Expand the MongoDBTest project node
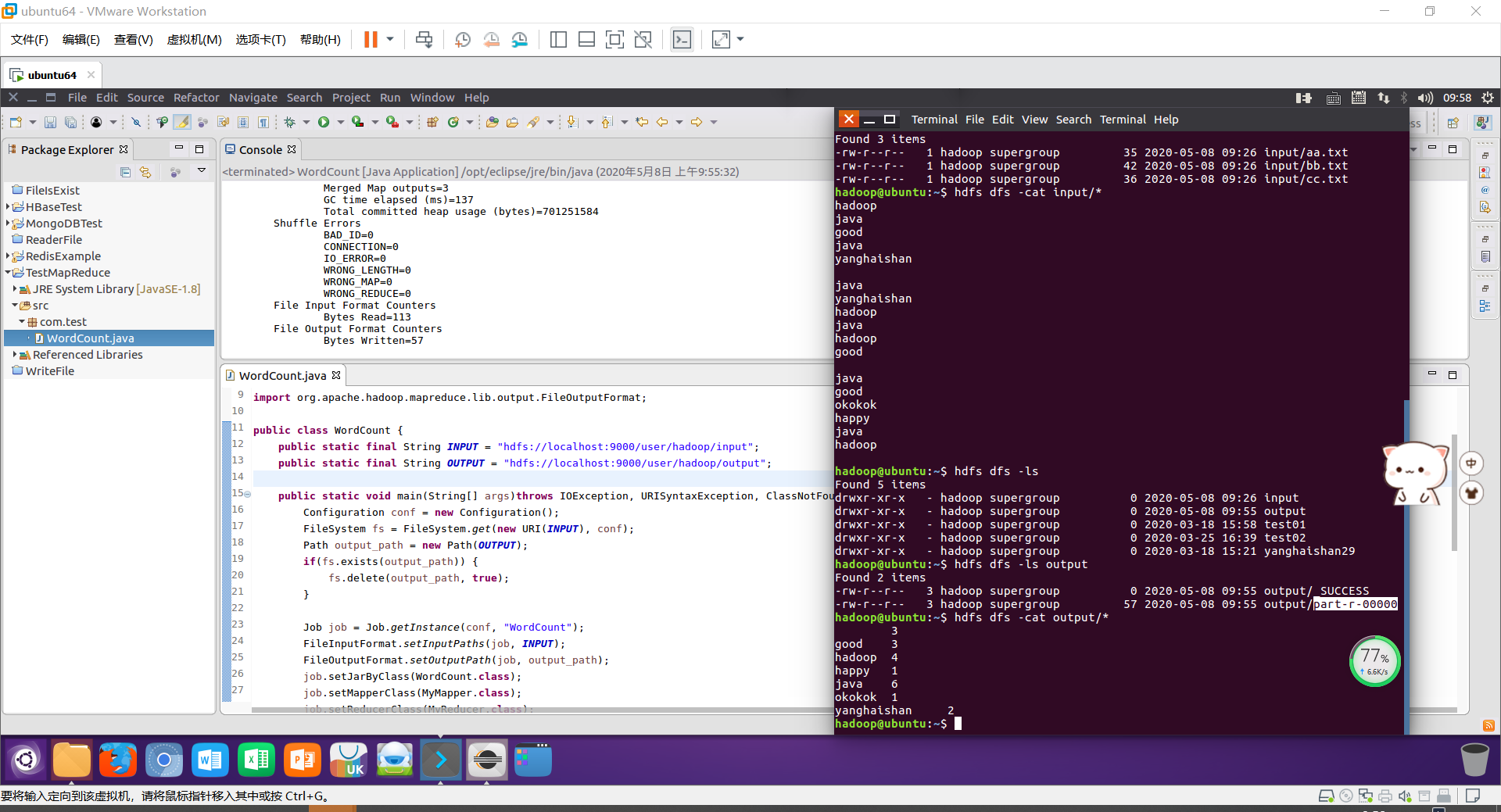The width and height of the screenshot is (1501, 812). [x=8, y=224]
